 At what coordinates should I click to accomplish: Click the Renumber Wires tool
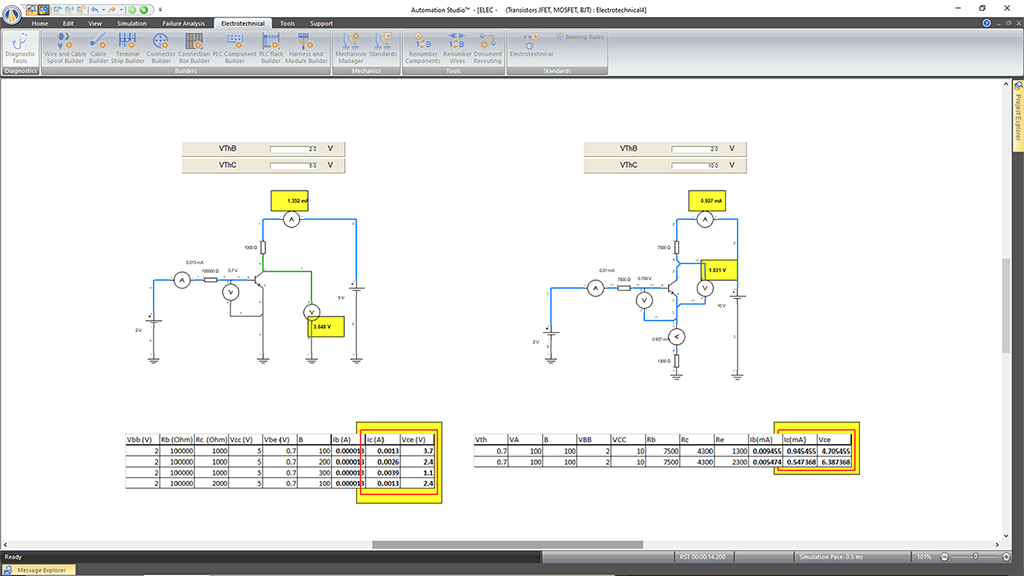coord(457,41)
